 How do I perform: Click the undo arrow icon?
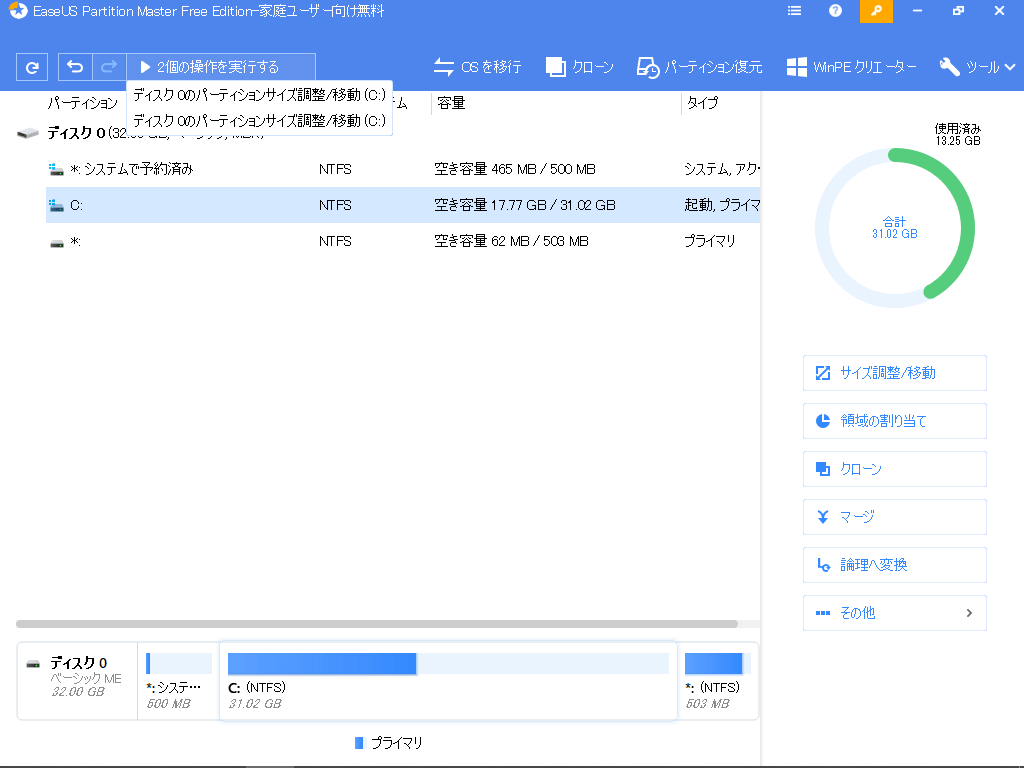click(75, 67)
